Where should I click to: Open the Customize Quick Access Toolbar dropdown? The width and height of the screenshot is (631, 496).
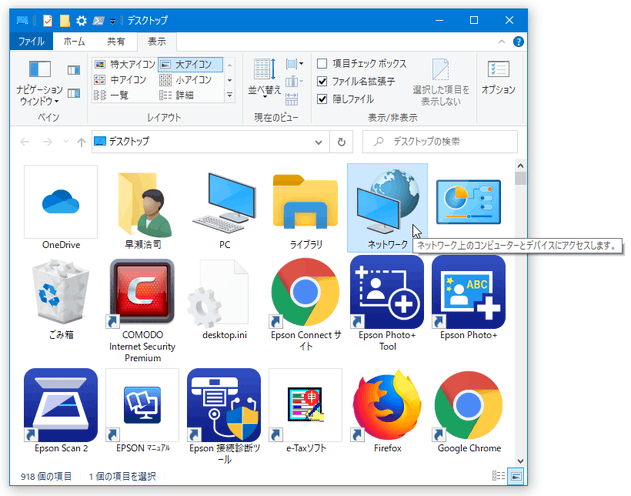click(x=113, y=21)
